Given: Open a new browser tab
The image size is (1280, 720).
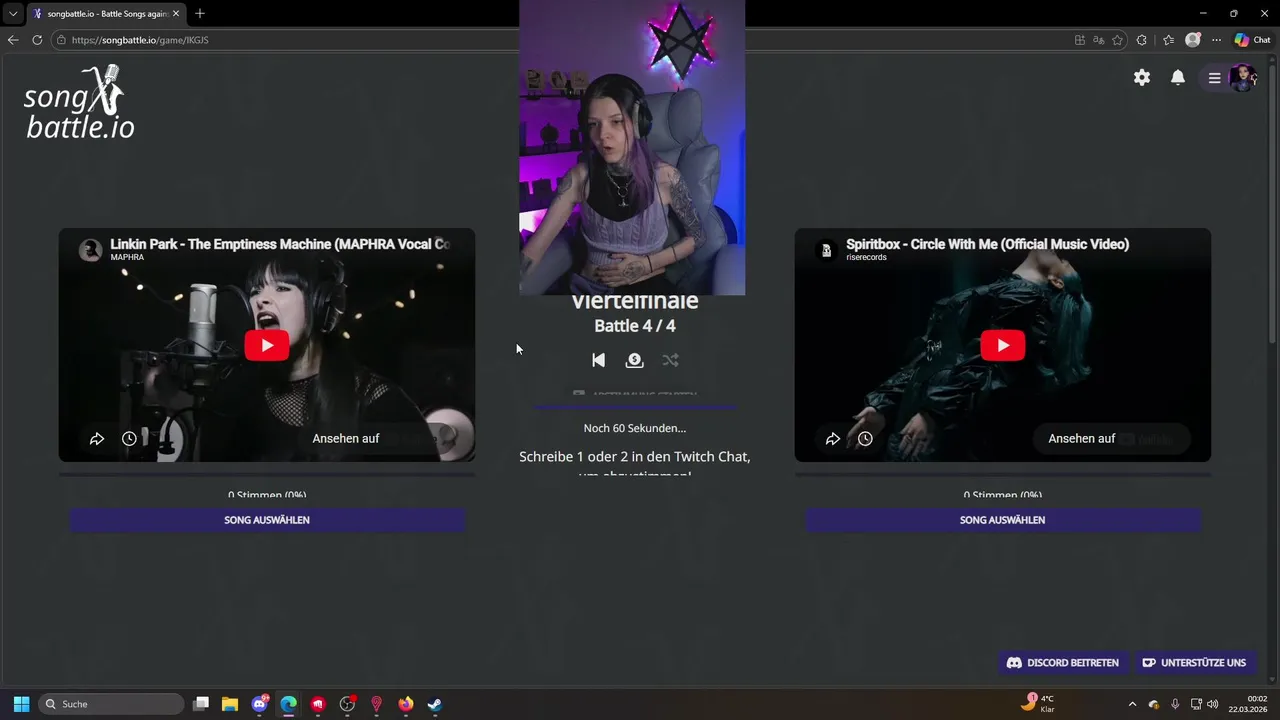Looking at the screenshot, I should coord(200,14).
